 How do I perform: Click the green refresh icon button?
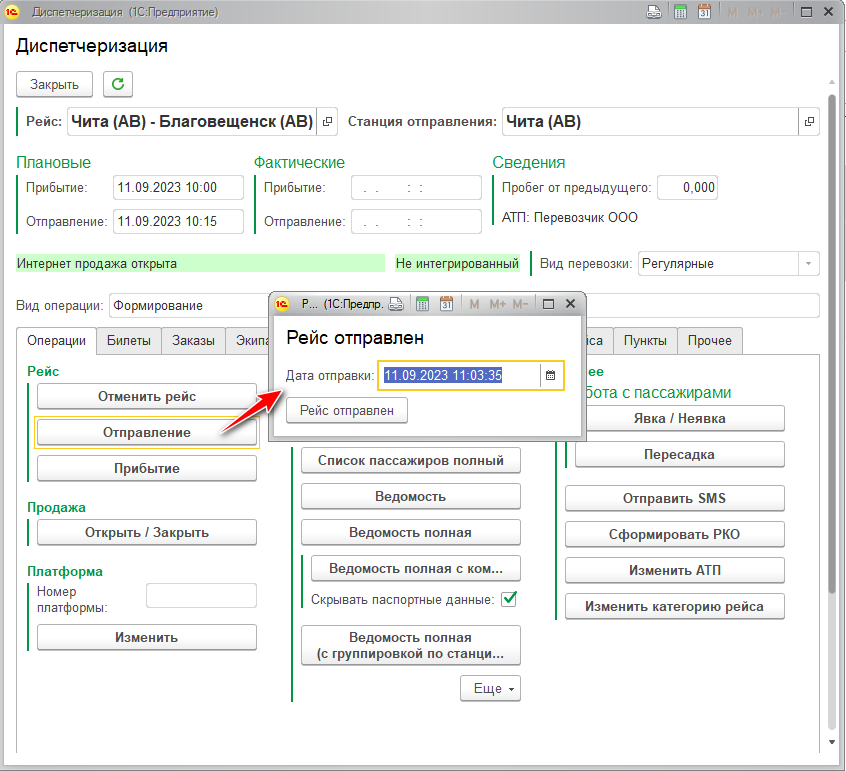coord(118,84)
